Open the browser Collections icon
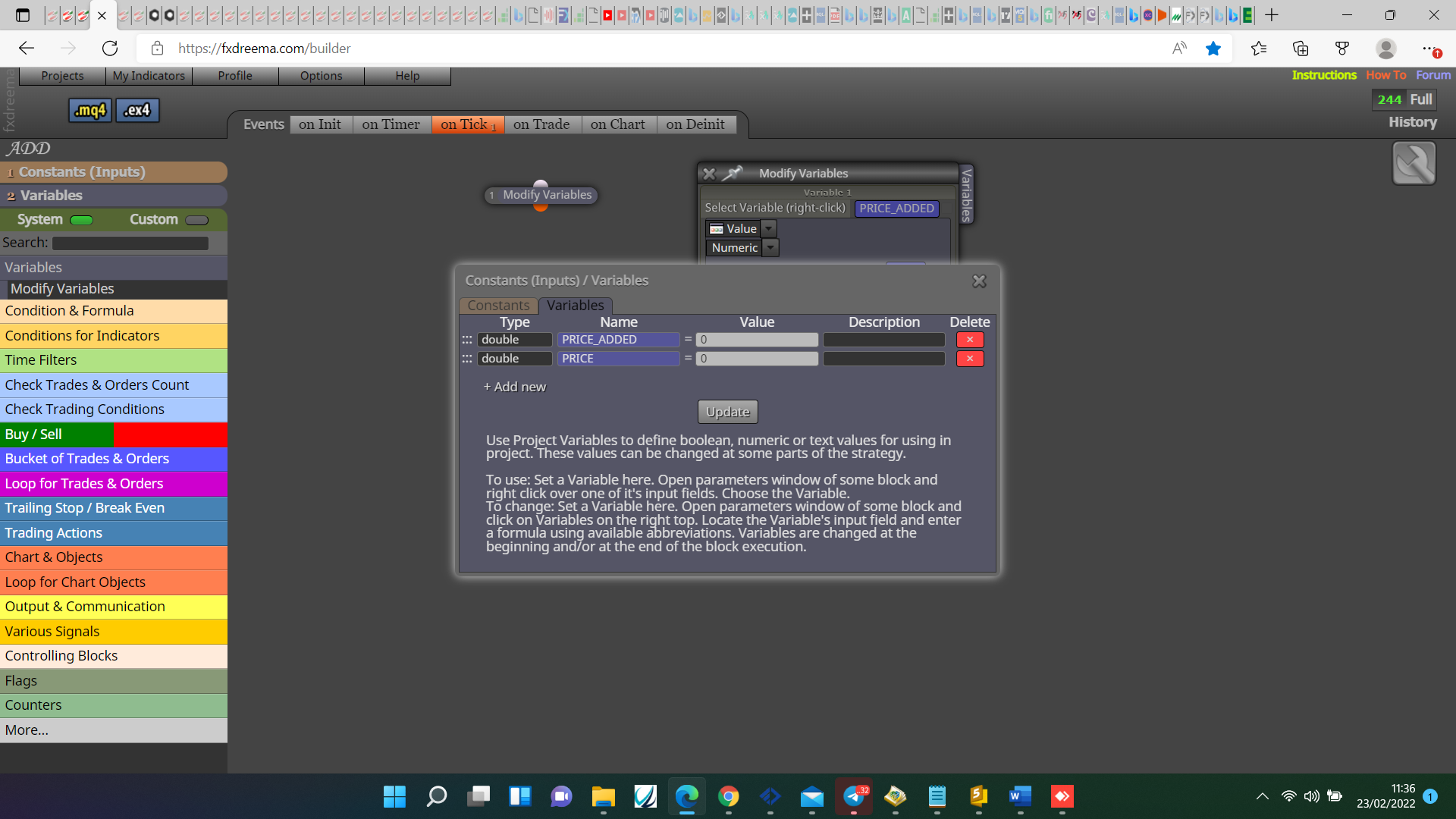The width and height of the screenshot is (1456, 819). pyautogui.click(x=1301, y=49)
